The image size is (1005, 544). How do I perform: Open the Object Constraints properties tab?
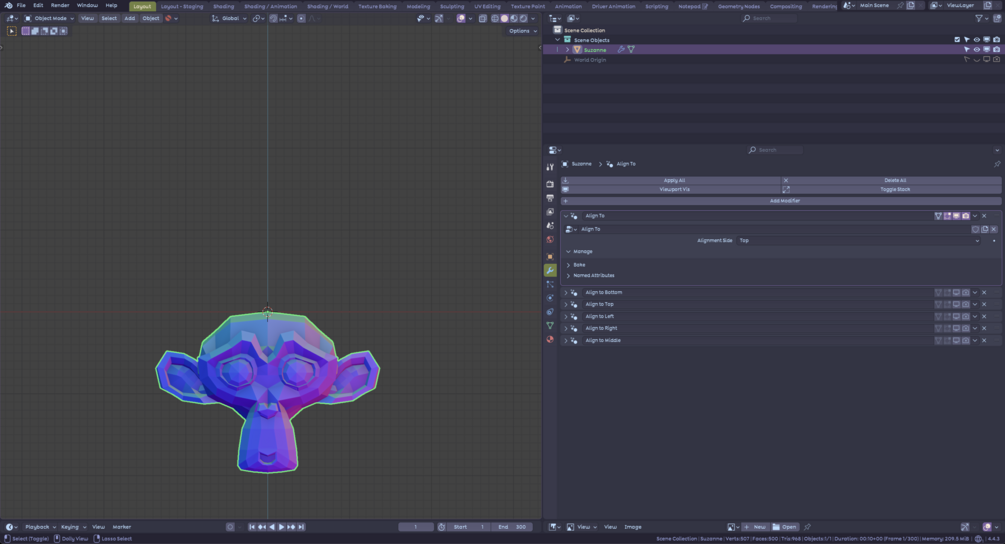[550, 311]
